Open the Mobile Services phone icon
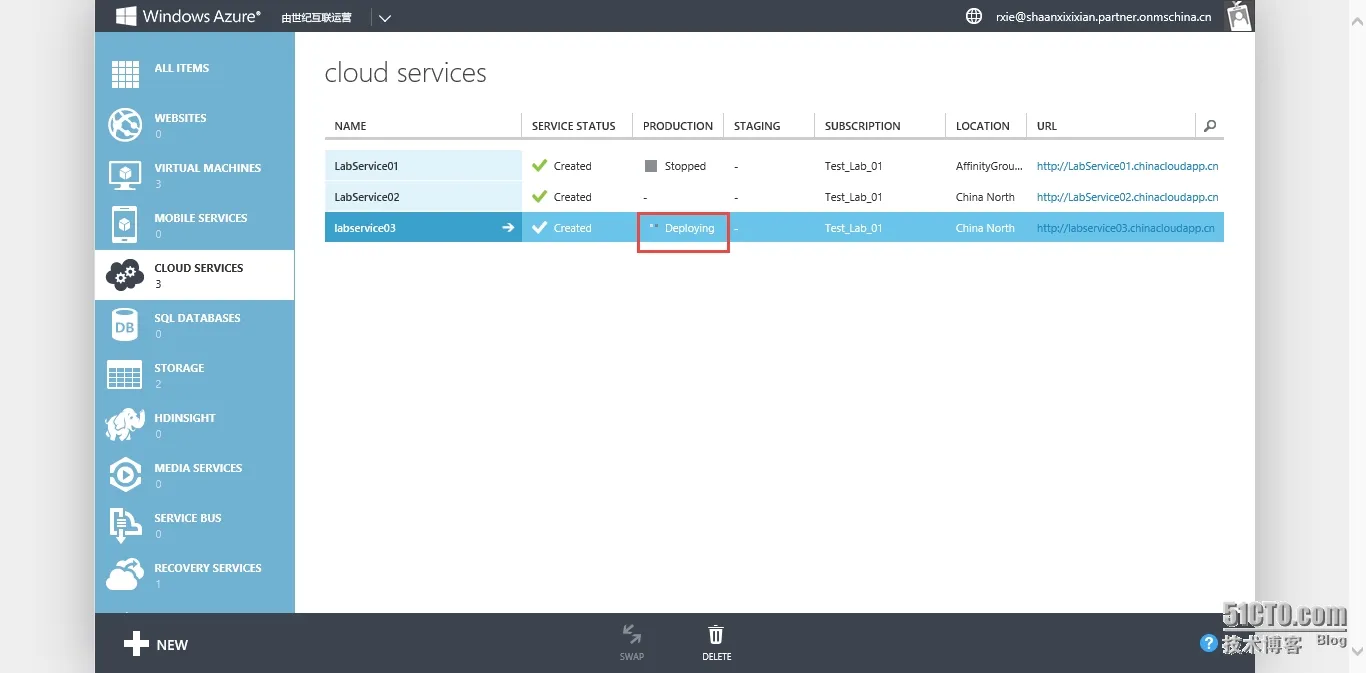This screenshot has width=1366, height=673. click(x=125, y=224)
